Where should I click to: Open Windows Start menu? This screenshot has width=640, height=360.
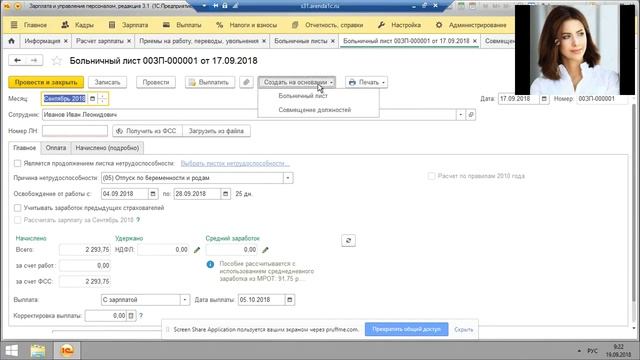click(11, 351)
